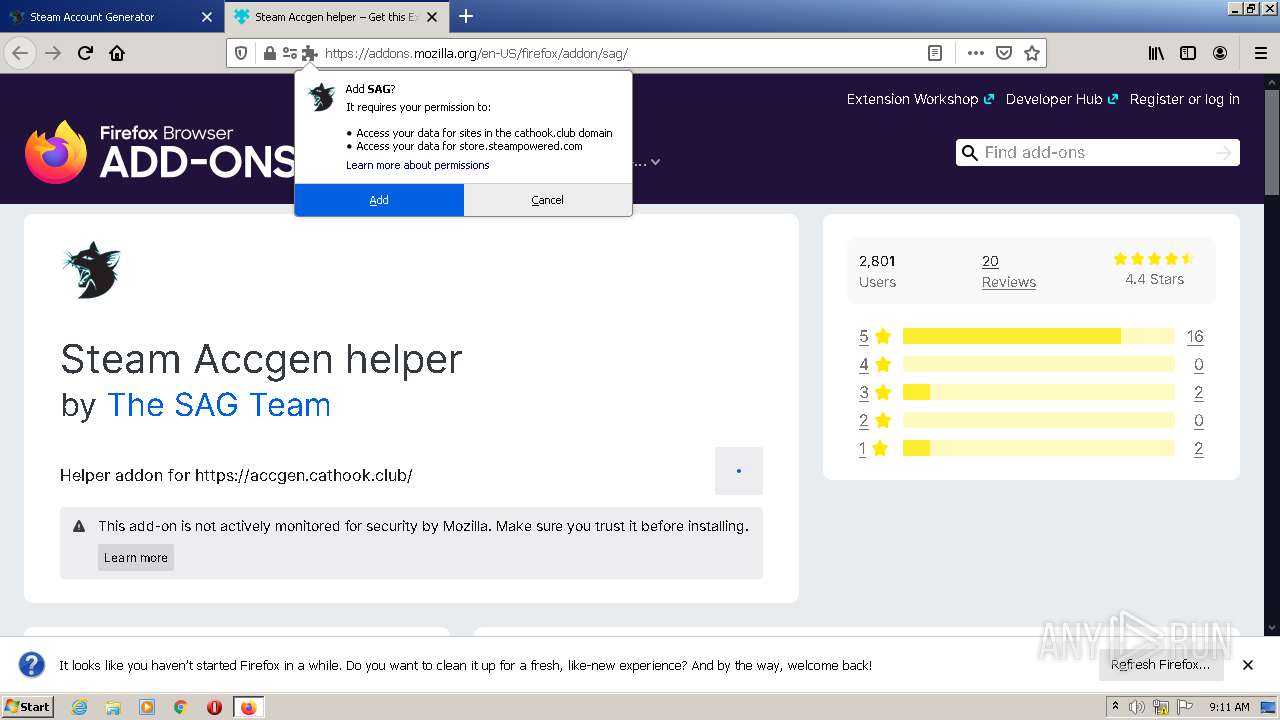Image resolution: width=1280 pixels, height=720 pixels.
Task: Click the 9:11 AM system clock
Action: click(1229, 707)
